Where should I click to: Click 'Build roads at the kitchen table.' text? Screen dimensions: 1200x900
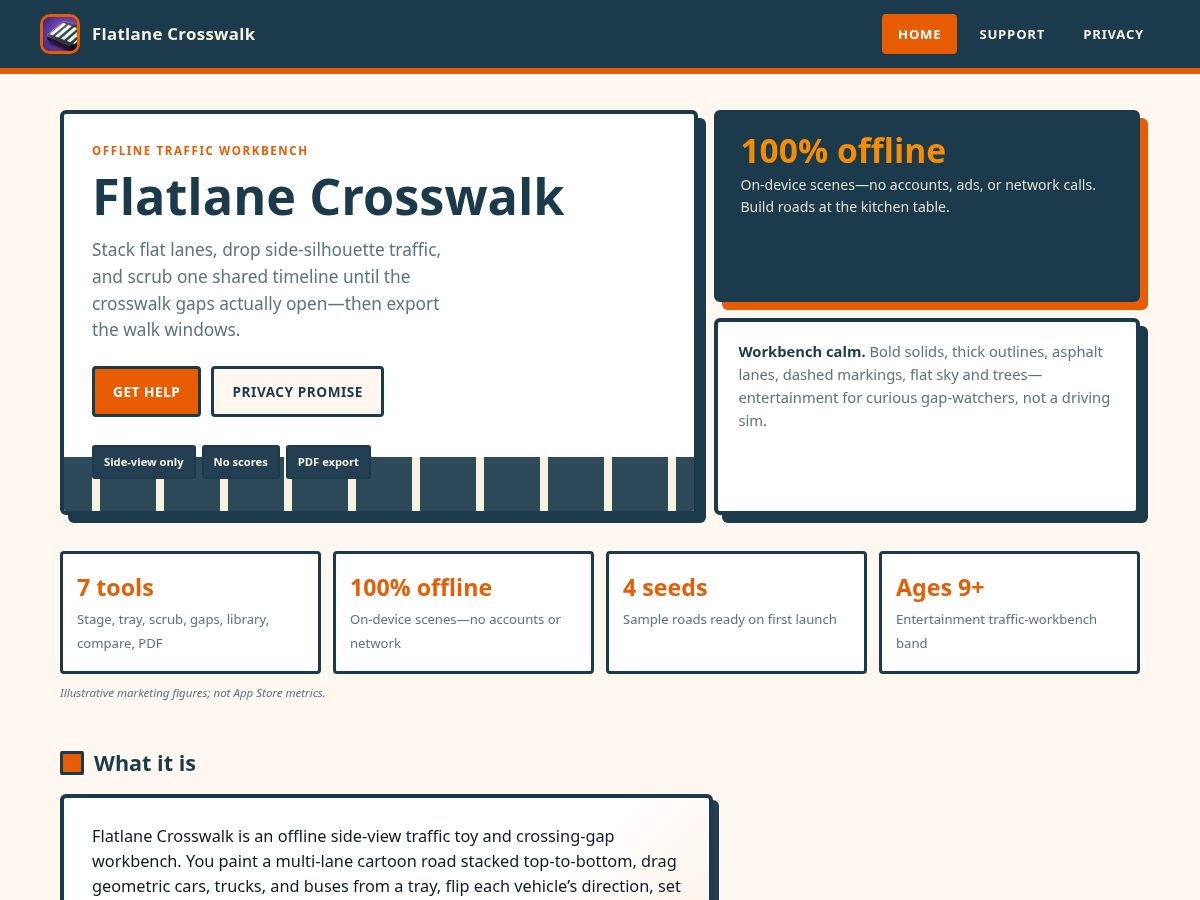click(x=845, y=207)
